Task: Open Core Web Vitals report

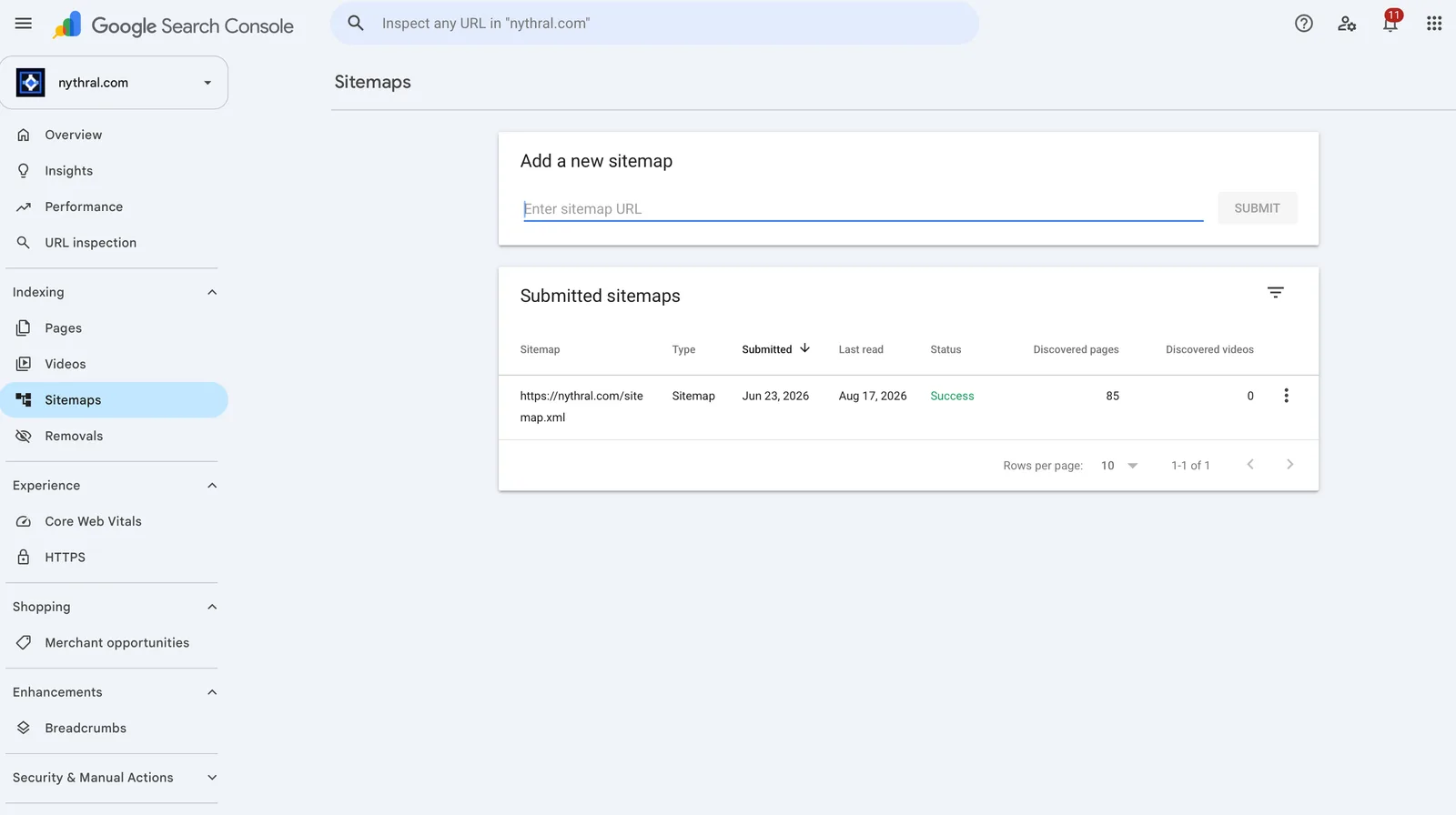Action: point(114,522)
